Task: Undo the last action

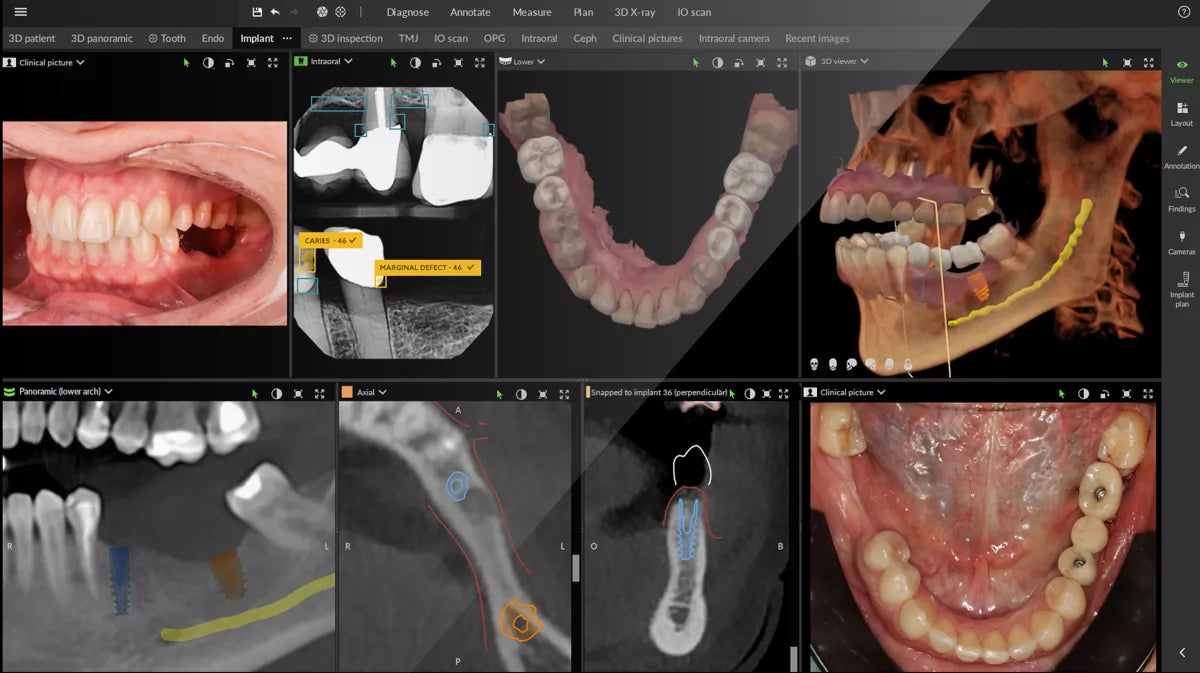Action: 275,12
